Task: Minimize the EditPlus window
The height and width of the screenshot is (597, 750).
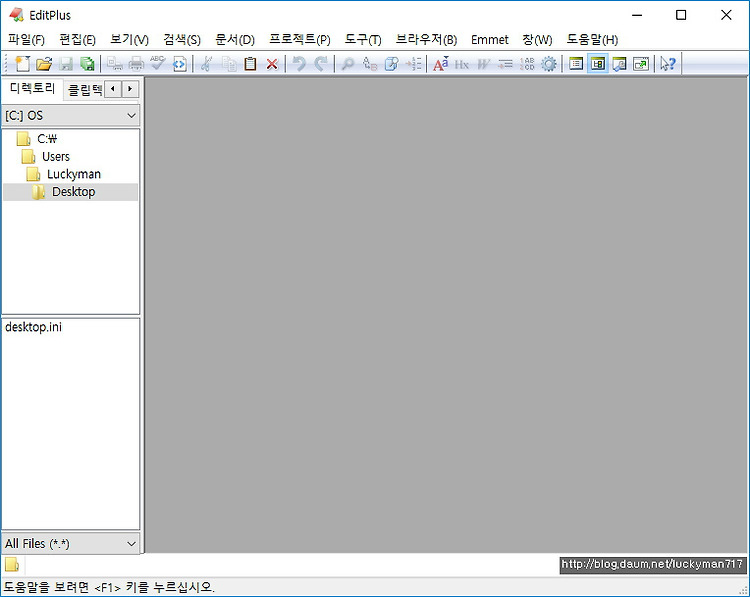Action: click(637, 15)
